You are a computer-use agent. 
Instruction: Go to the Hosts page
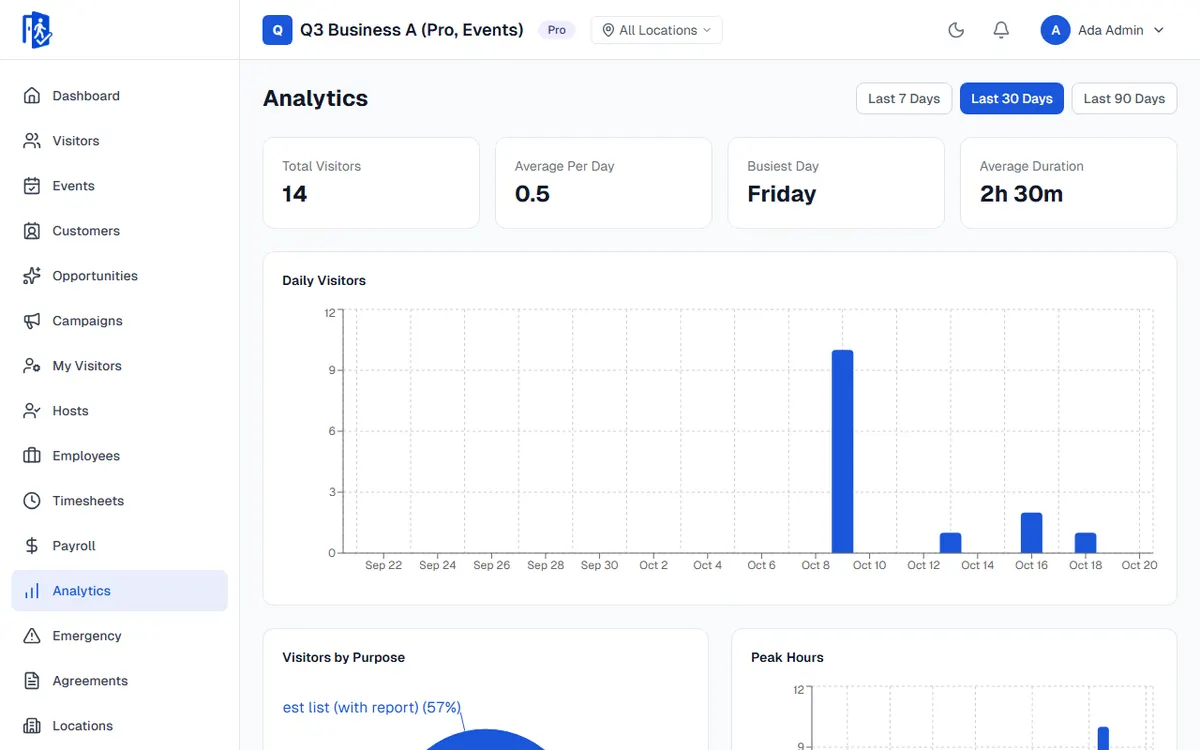pyautogui.click(x=120, y=411)
